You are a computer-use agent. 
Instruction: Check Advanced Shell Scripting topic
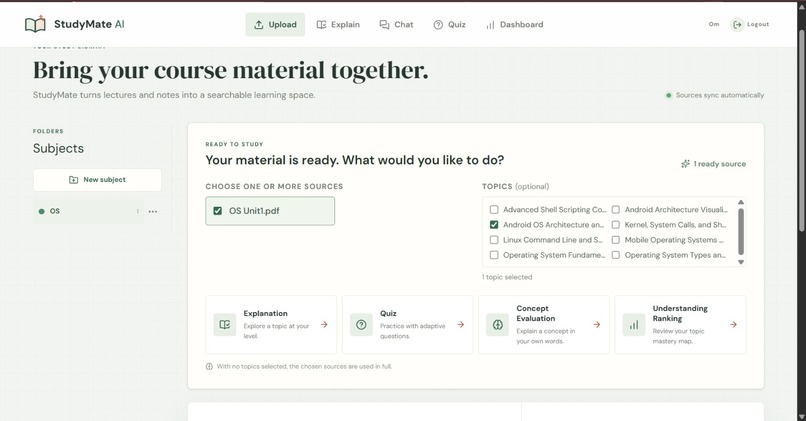point(494,210)
